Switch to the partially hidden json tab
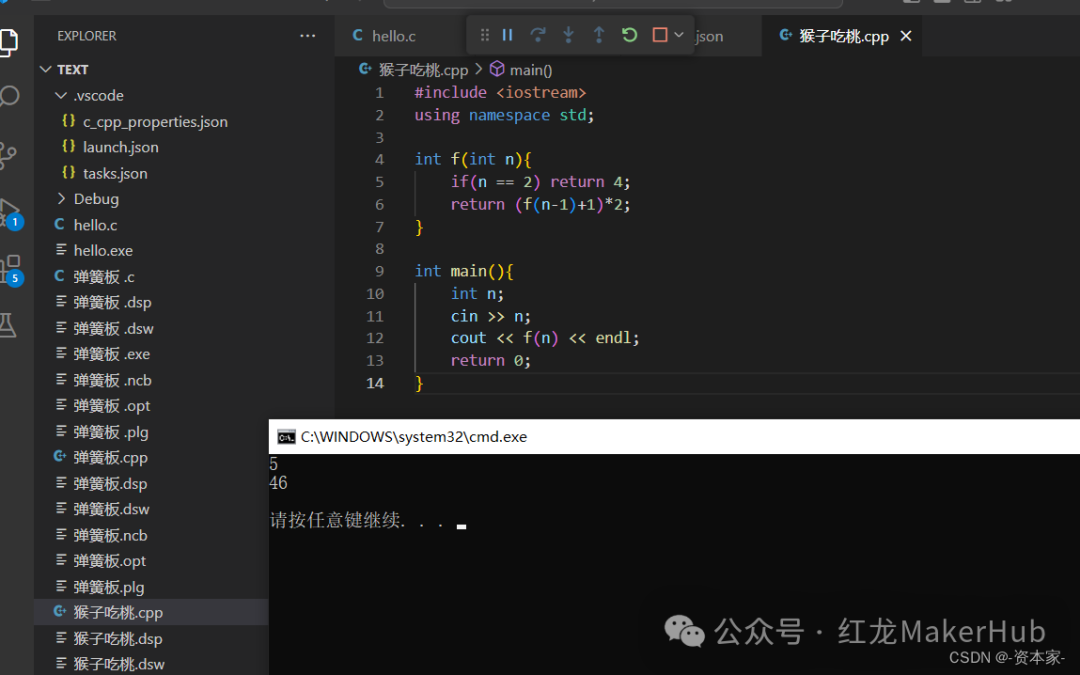1080x675 pixels. 709,37
